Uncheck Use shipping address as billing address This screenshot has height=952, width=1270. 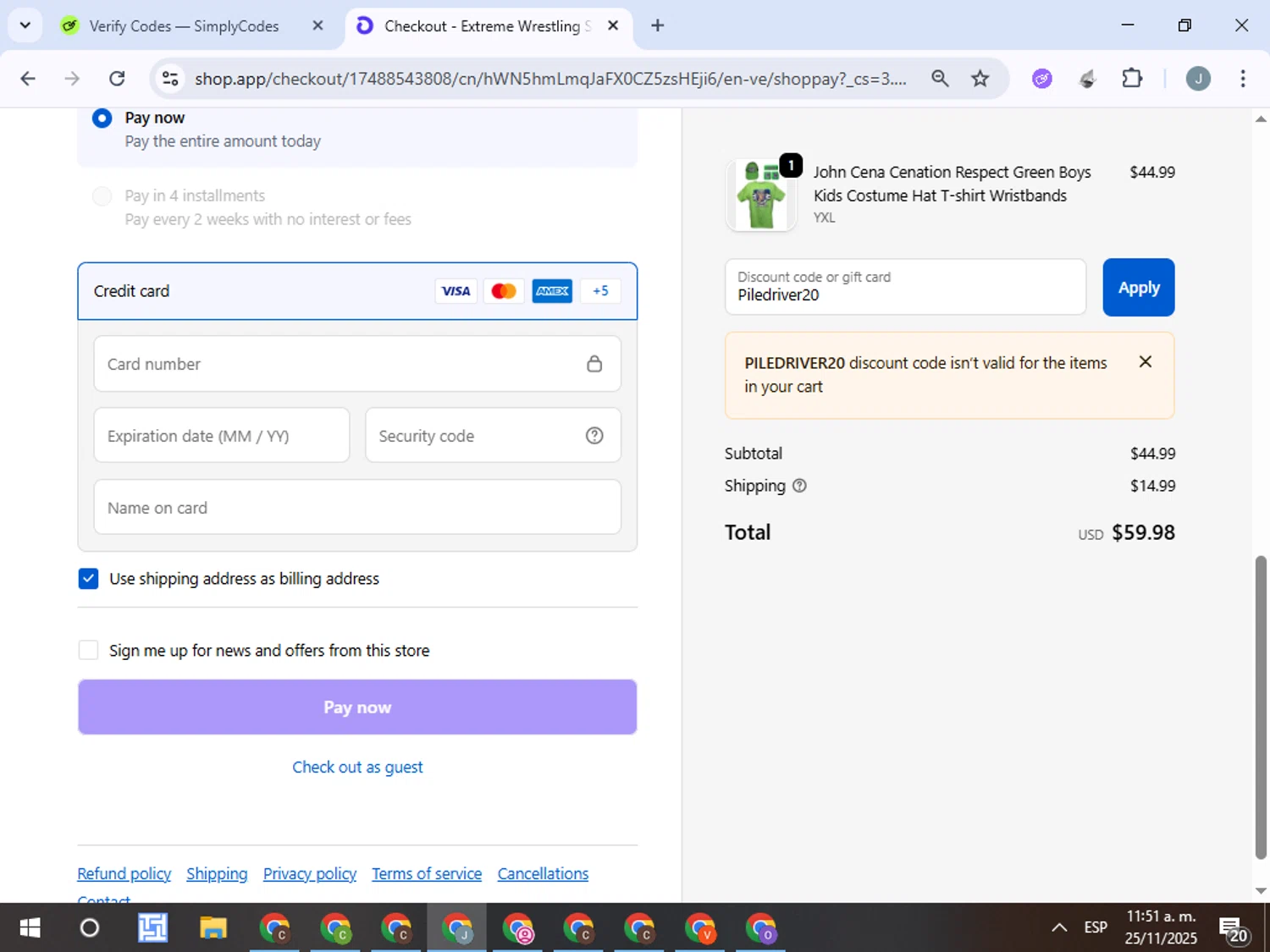point(88,579)
